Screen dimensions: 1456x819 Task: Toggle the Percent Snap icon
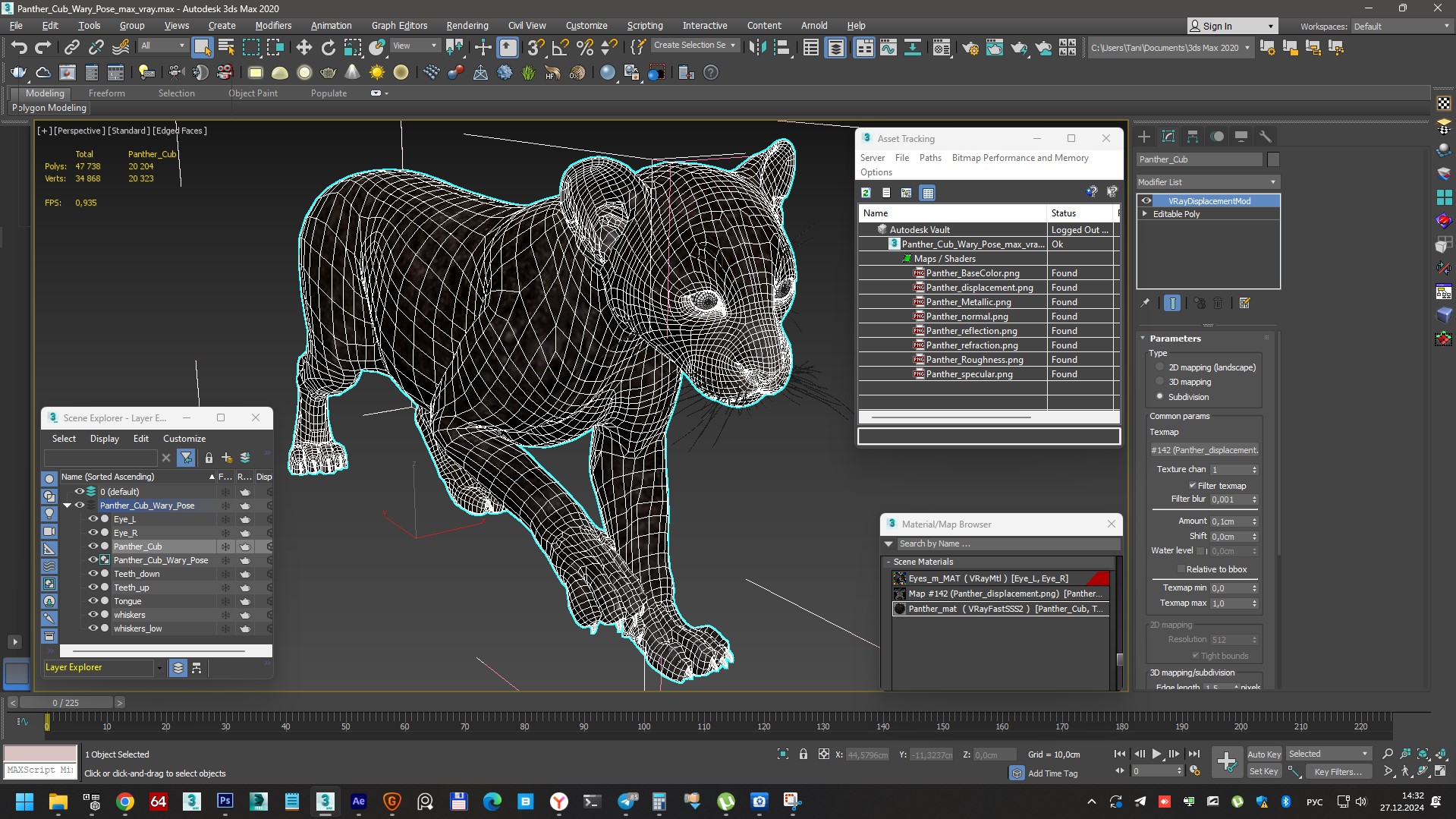tap(584, 48)
